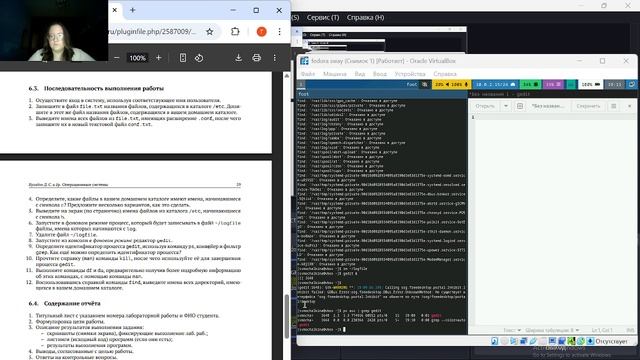This screenshot has height=360, width=640.
Task: Open the VirtualBox Ввод menu
Action: (x=380, y=74)
